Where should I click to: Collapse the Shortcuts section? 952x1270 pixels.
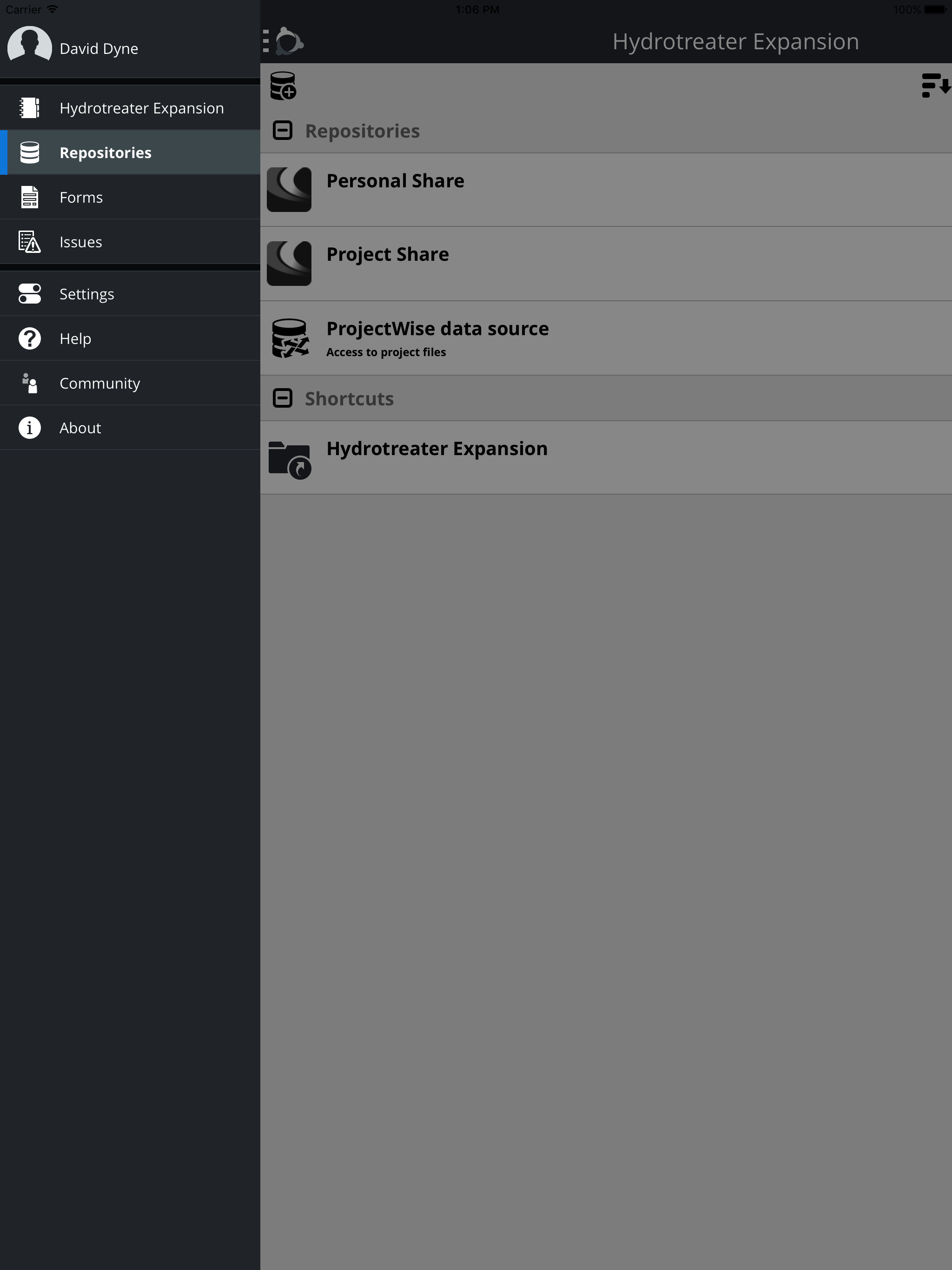pyautogui.click(x=283, y=398)
